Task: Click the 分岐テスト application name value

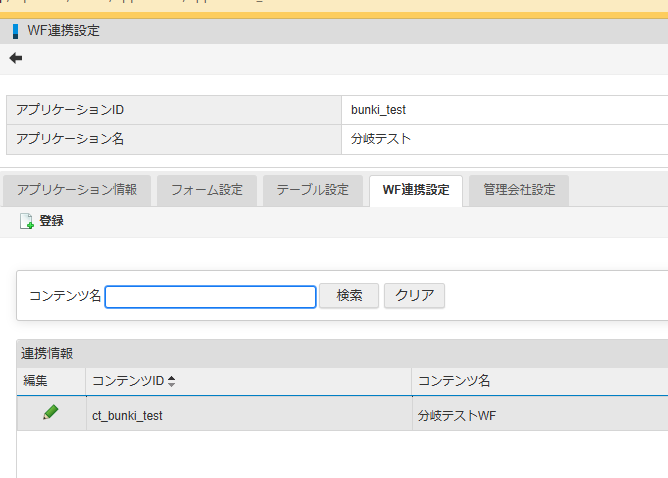Action: 381,139
